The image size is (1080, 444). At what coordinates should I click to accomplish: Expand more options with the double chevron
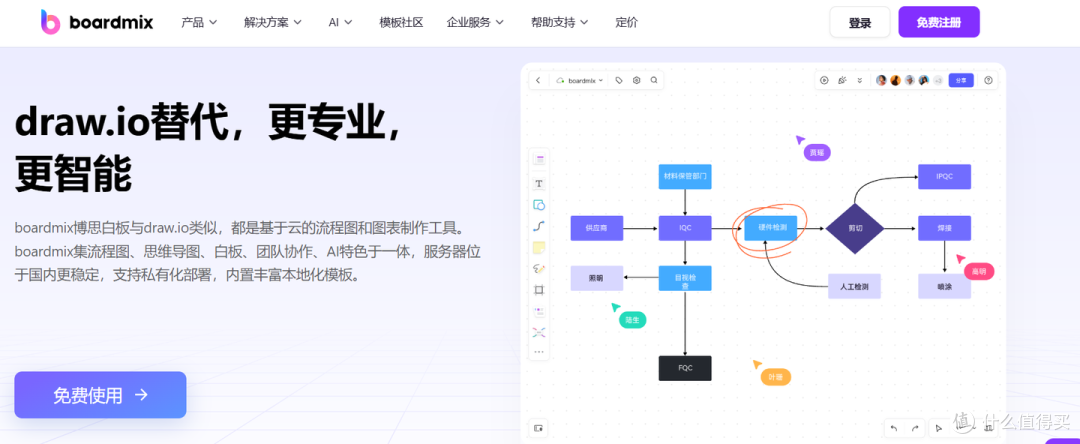coord(860,80)
